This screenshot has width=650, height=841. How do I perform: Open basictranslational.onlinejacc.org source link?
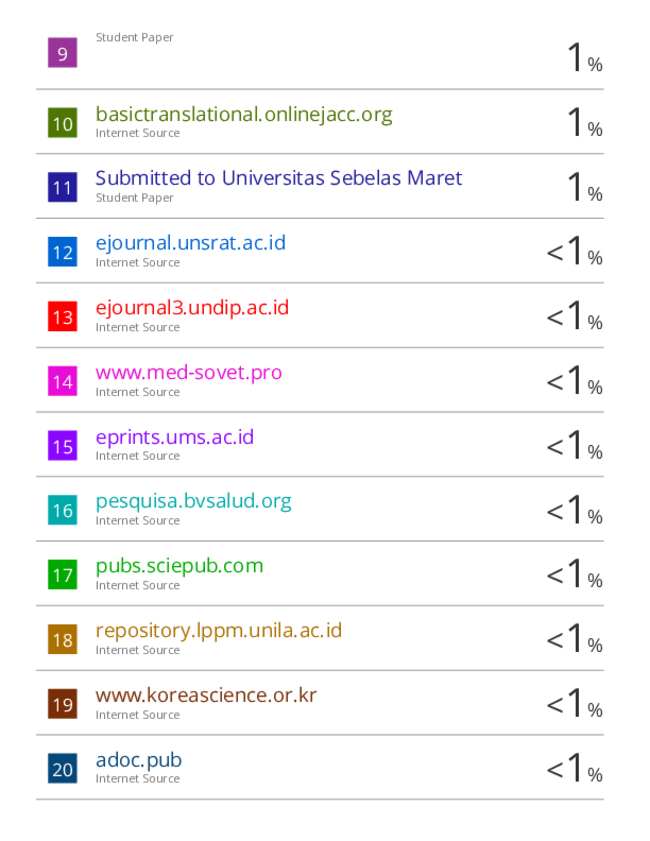point(244,115)
